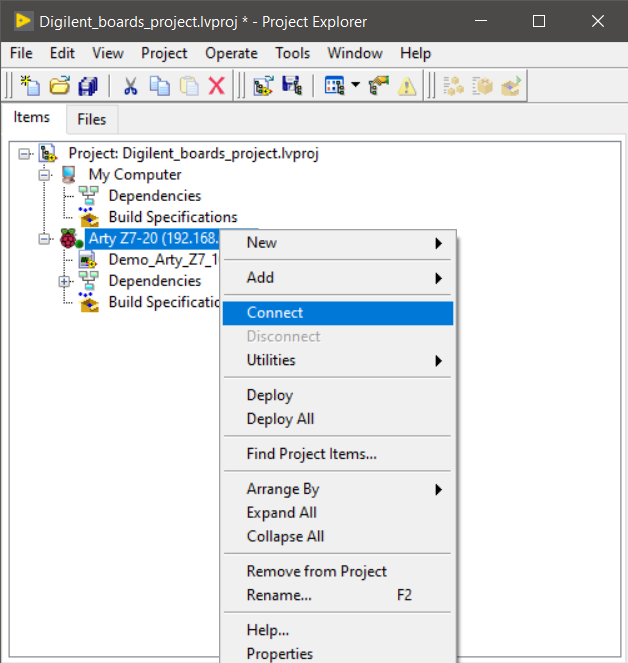Select Dependencies label under Arty Z7-20
This screenshot has width=628, height=663.
(155, 281)
